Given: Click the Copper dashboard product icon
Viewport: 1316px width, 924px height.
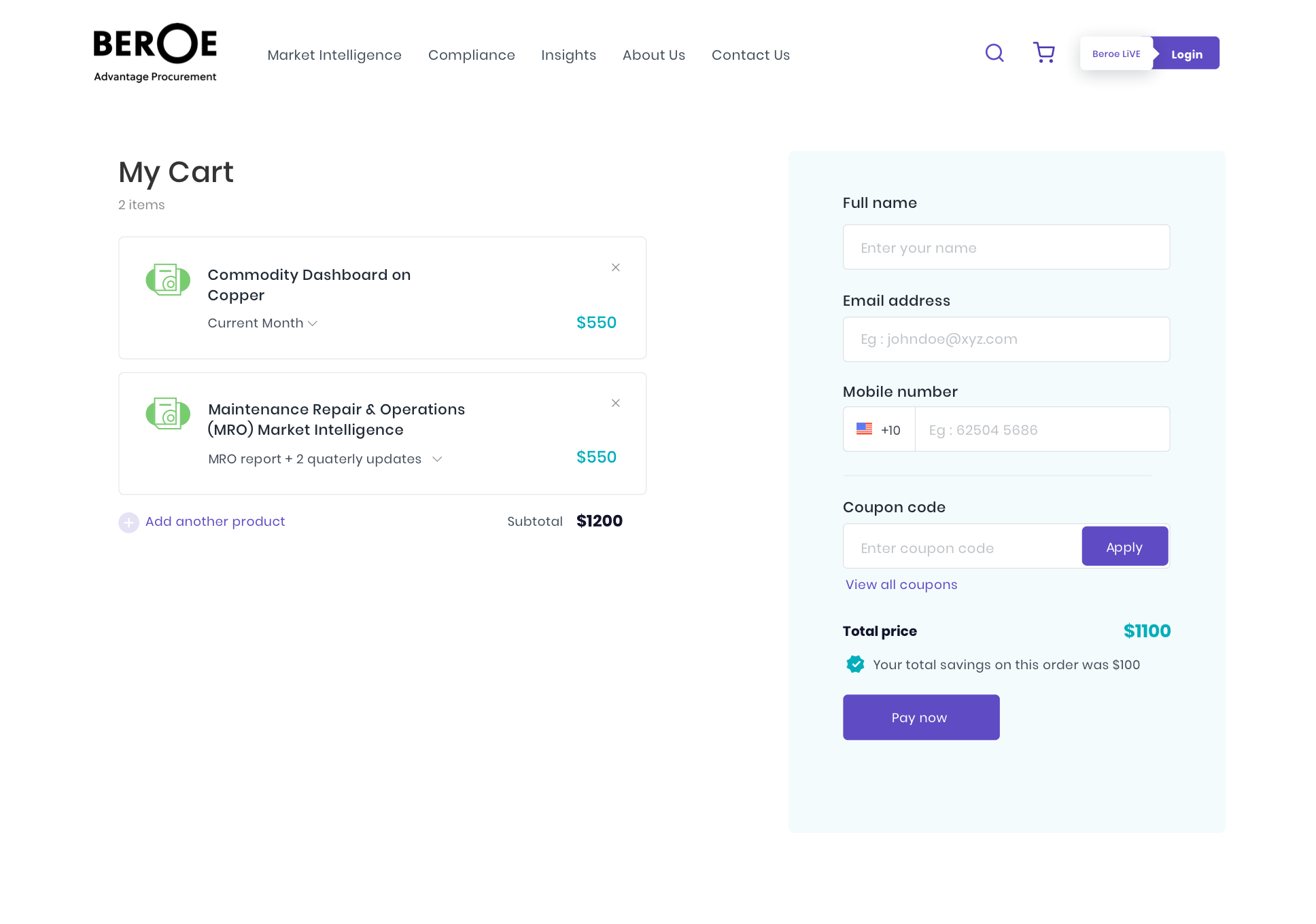Looking at the screenshot, I should pyautogui.click(x=168, y=279).
